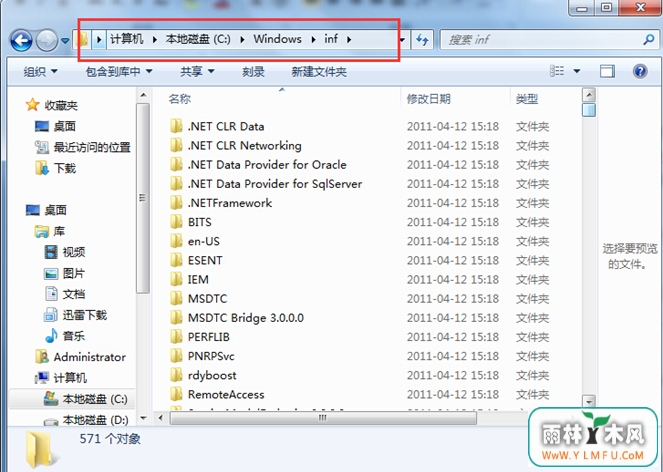Select the PERFLIB folder icon

pos(176,337)
